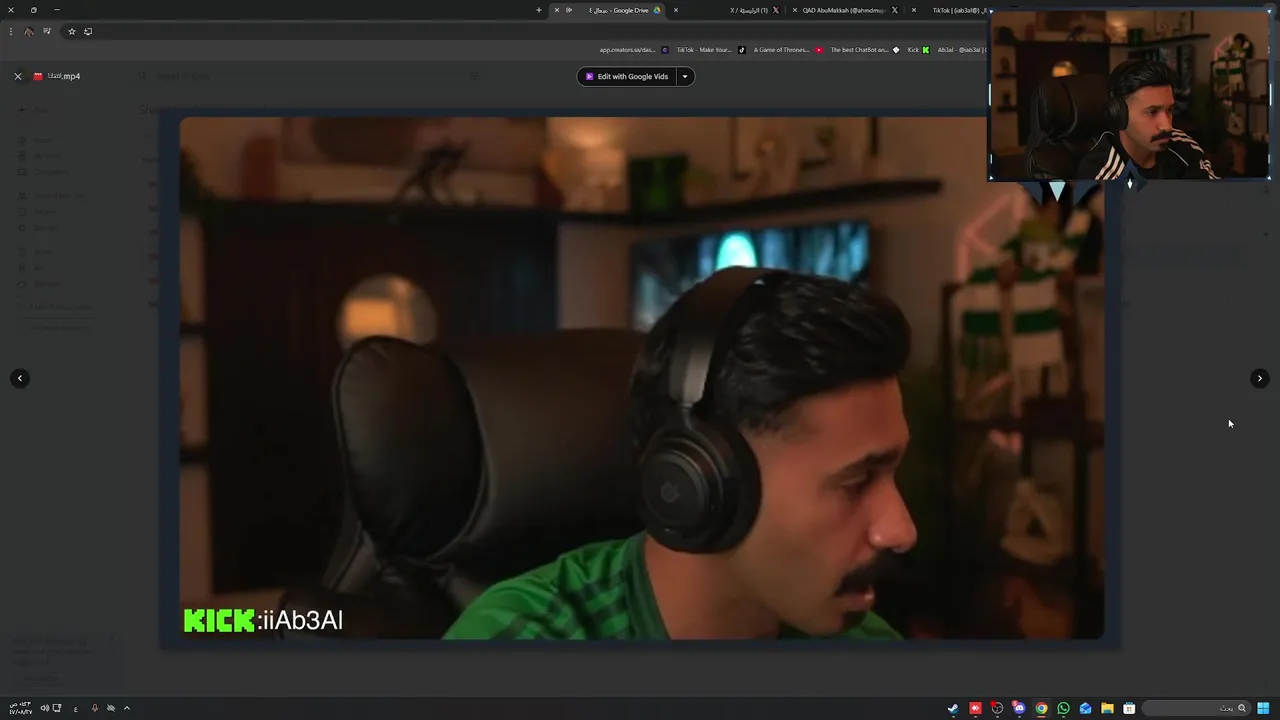Open the Windows Start menu

point(1264,708)
